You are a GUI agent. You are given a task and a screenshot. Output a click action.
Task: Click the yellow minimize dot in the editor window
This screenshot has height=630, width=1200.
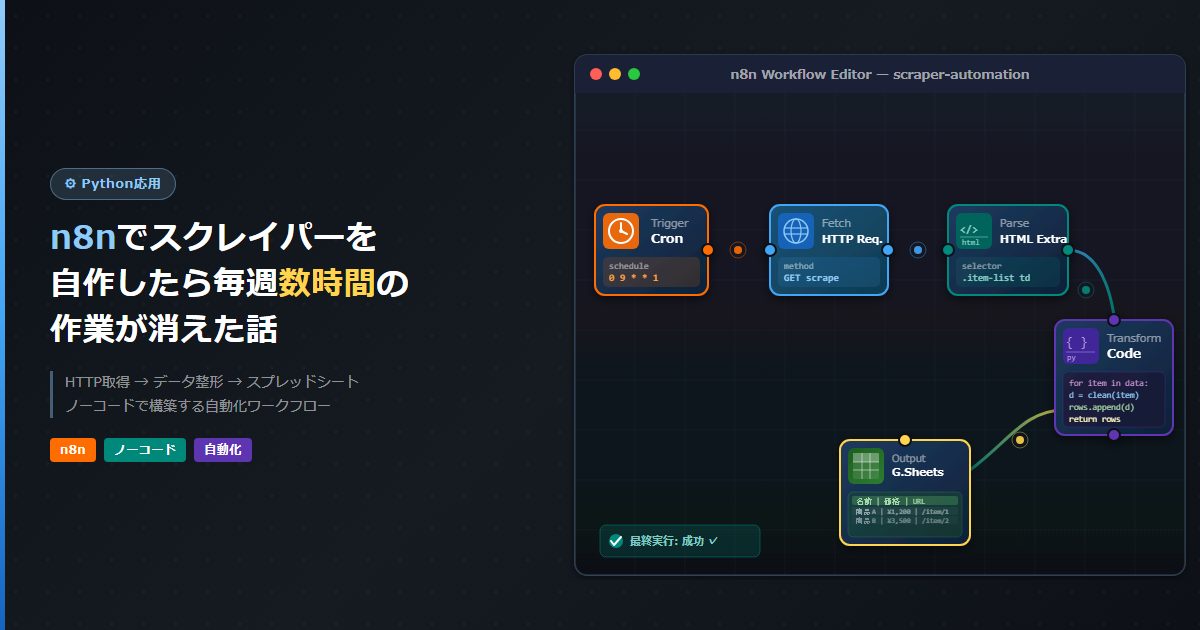[615, 74]
